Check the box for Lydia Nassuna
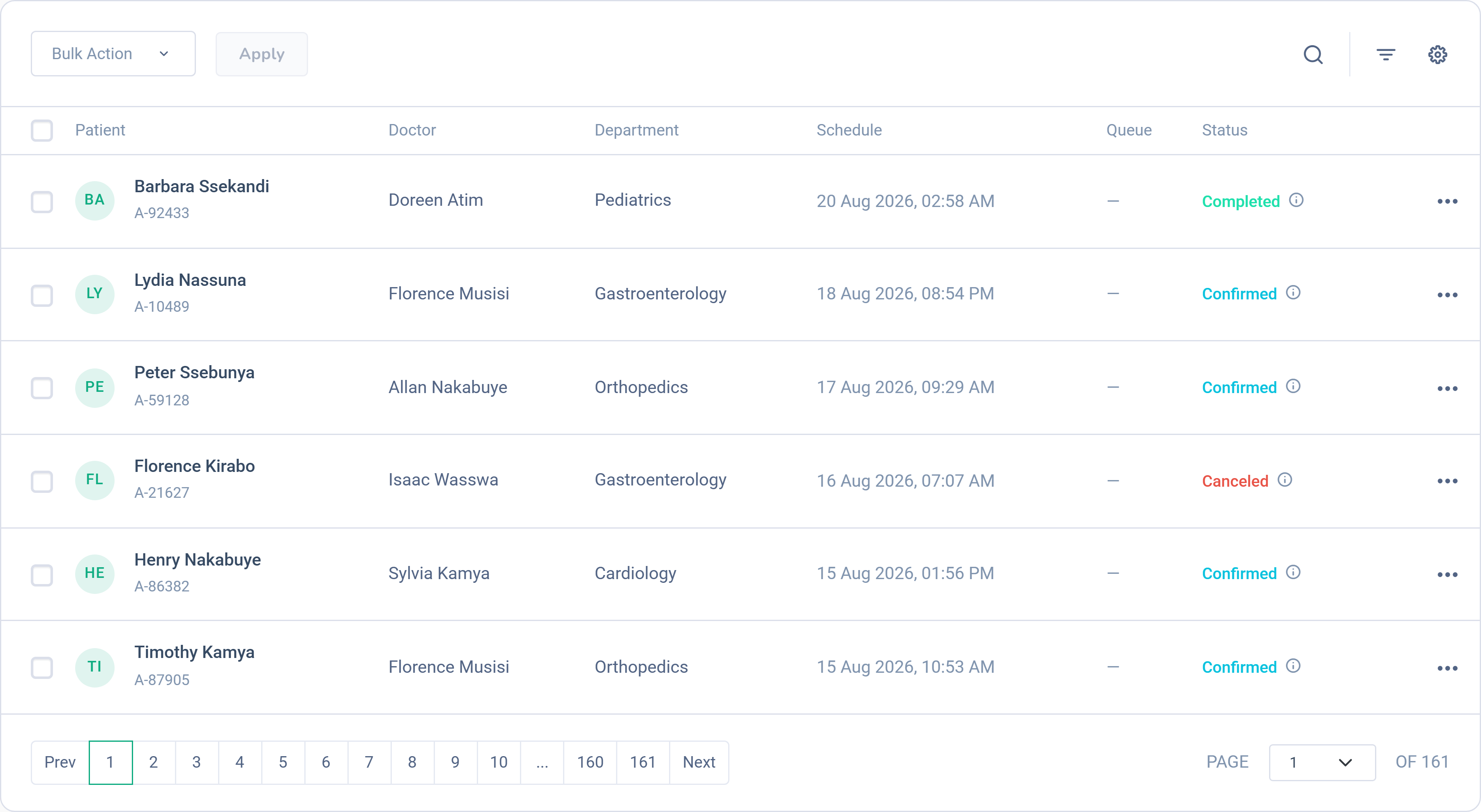1481x812 pixels. point(42,296)
